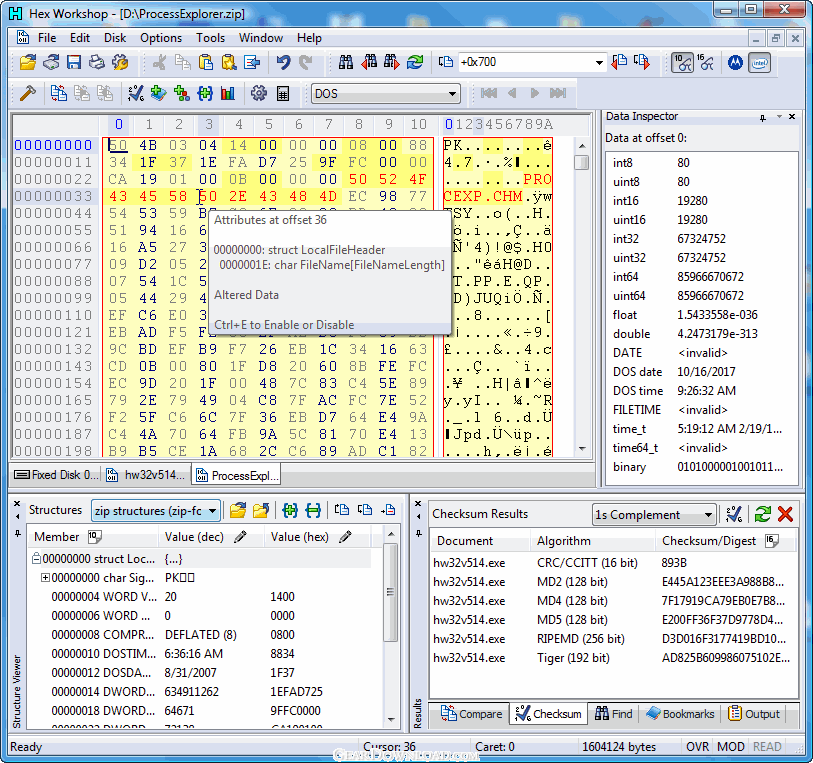
Task: Click the Value (dec) pencil edit icon
Action: tap(240, 537)
